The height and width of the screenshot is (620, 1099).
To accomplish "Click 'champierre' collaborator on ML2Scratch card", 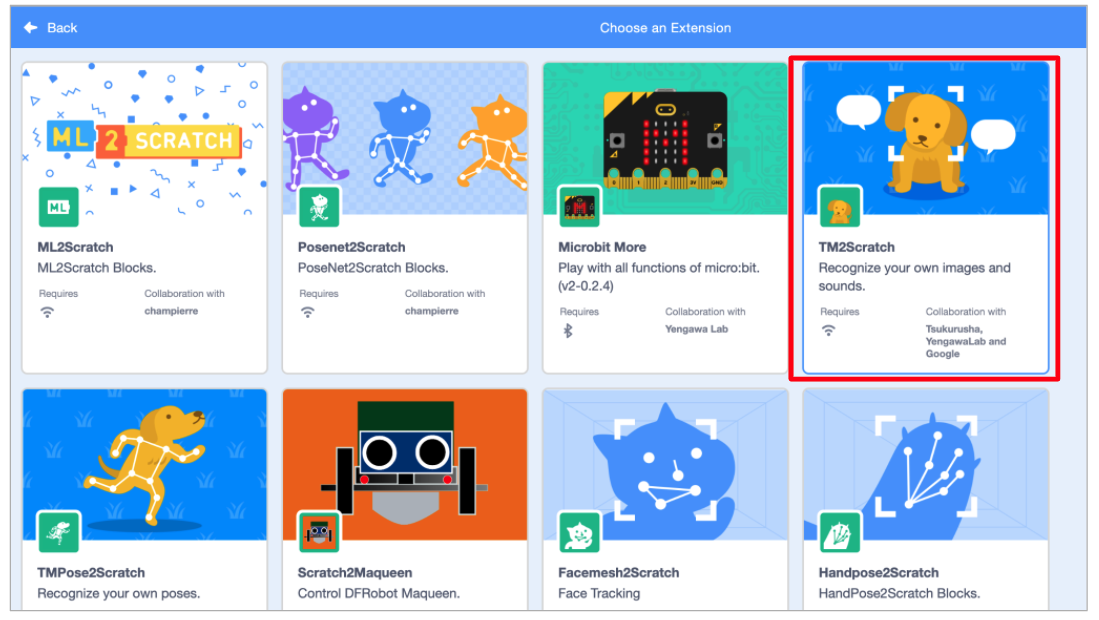I will [171, 311].
